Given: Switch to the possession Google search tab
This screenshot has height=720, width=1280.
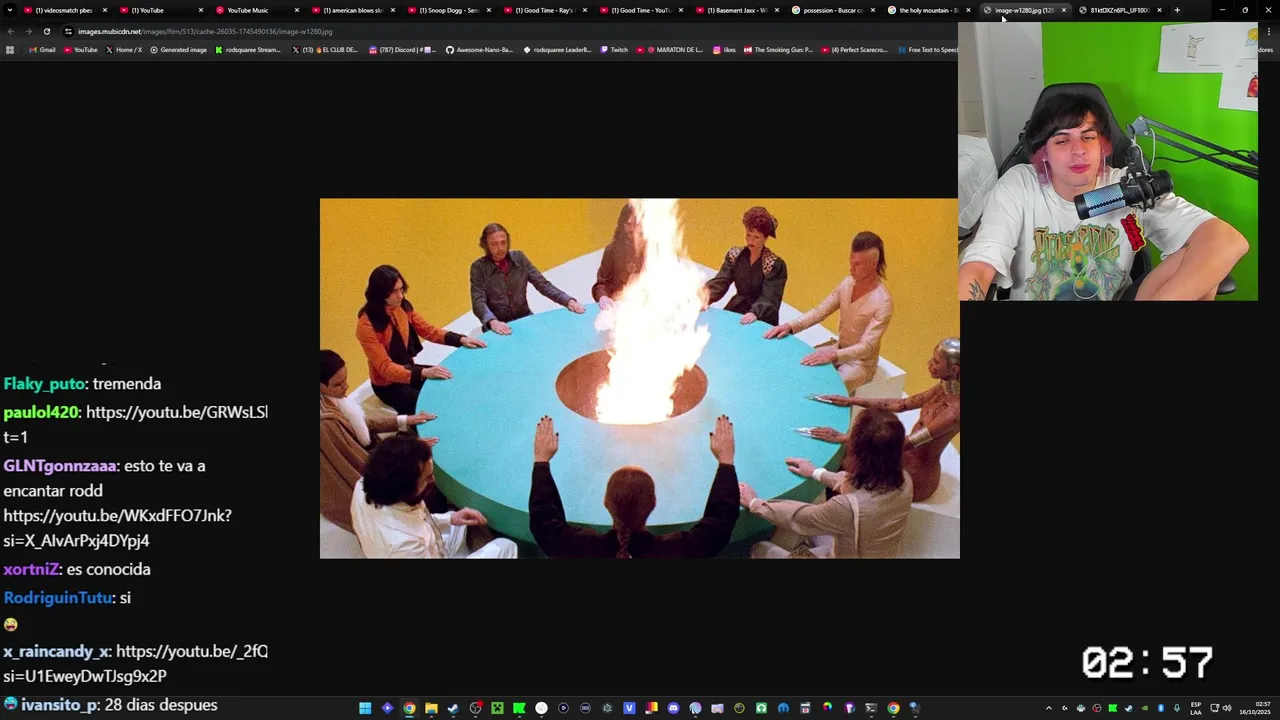Looking at the screenshot, I should (832, 10).
